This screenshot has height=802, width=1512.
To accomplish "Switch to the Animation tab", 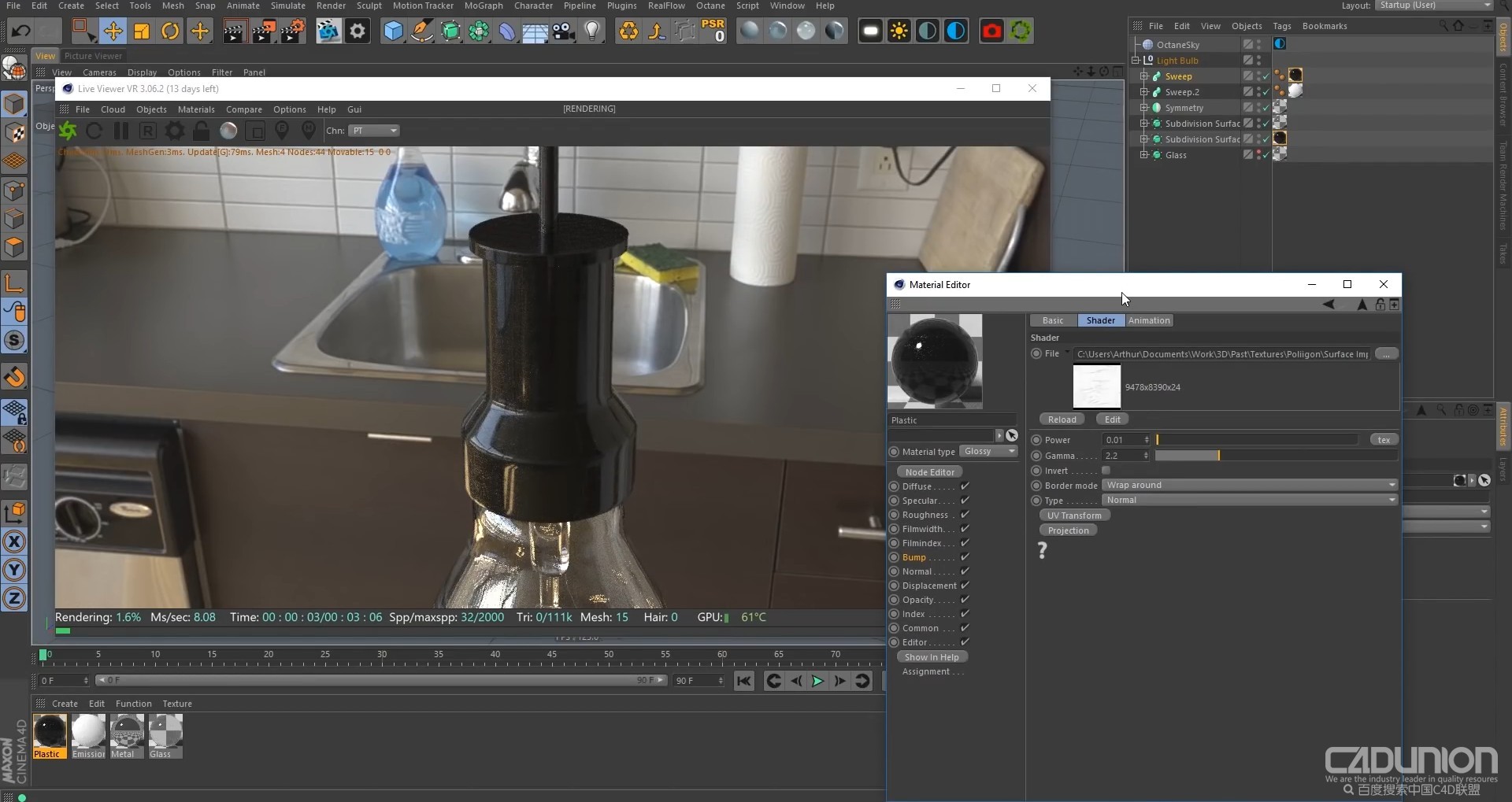I will pos(1149,320).
